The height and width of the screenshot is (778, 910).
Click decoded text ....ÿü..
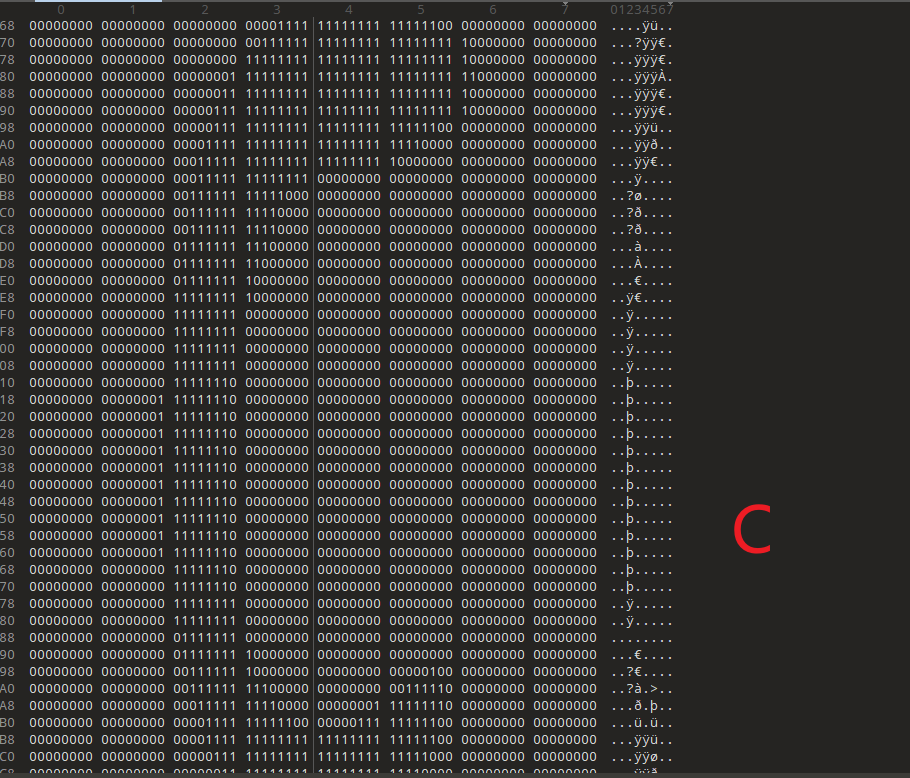coord(642,26)
